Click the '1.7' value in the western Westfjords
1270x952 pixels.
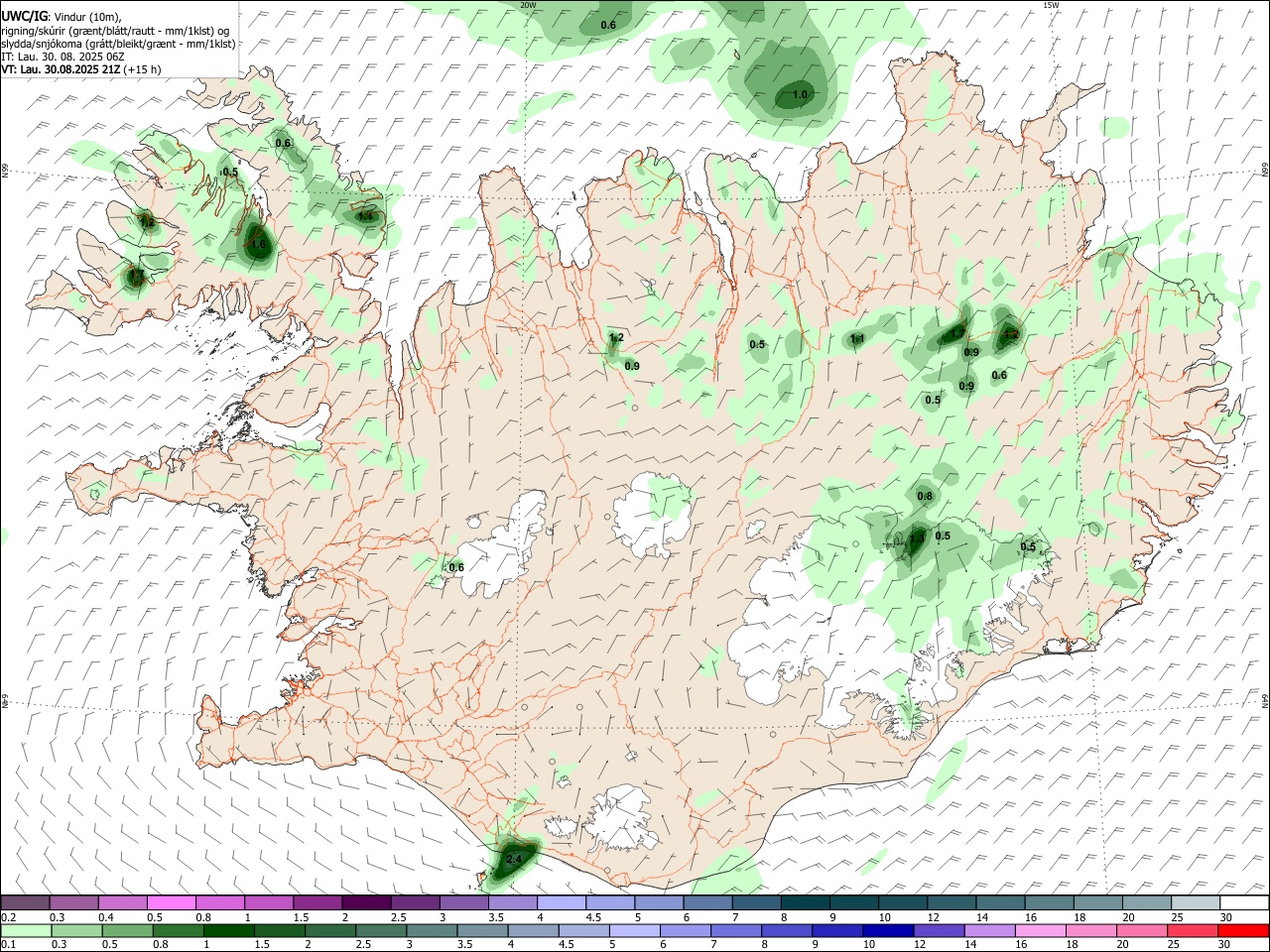click(136, 275)
